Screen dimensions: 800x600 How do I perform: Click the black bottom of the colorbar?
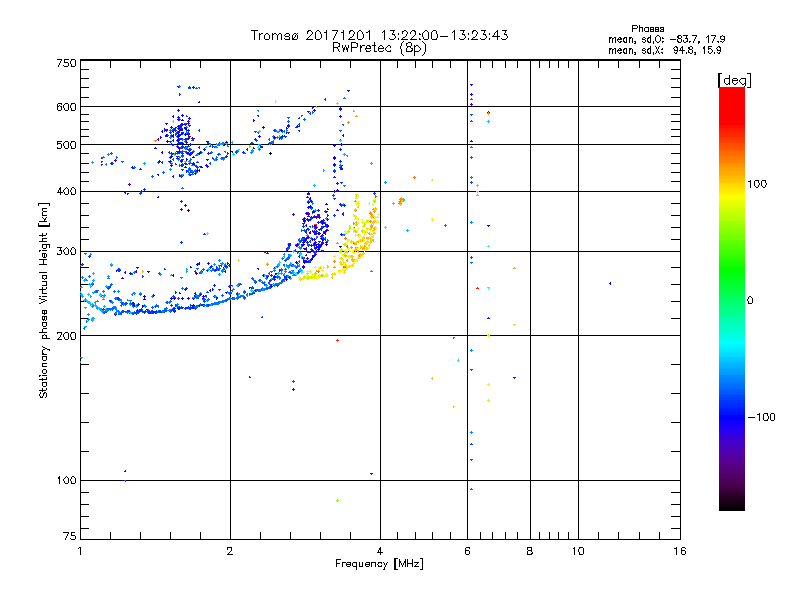pos(732,501)
